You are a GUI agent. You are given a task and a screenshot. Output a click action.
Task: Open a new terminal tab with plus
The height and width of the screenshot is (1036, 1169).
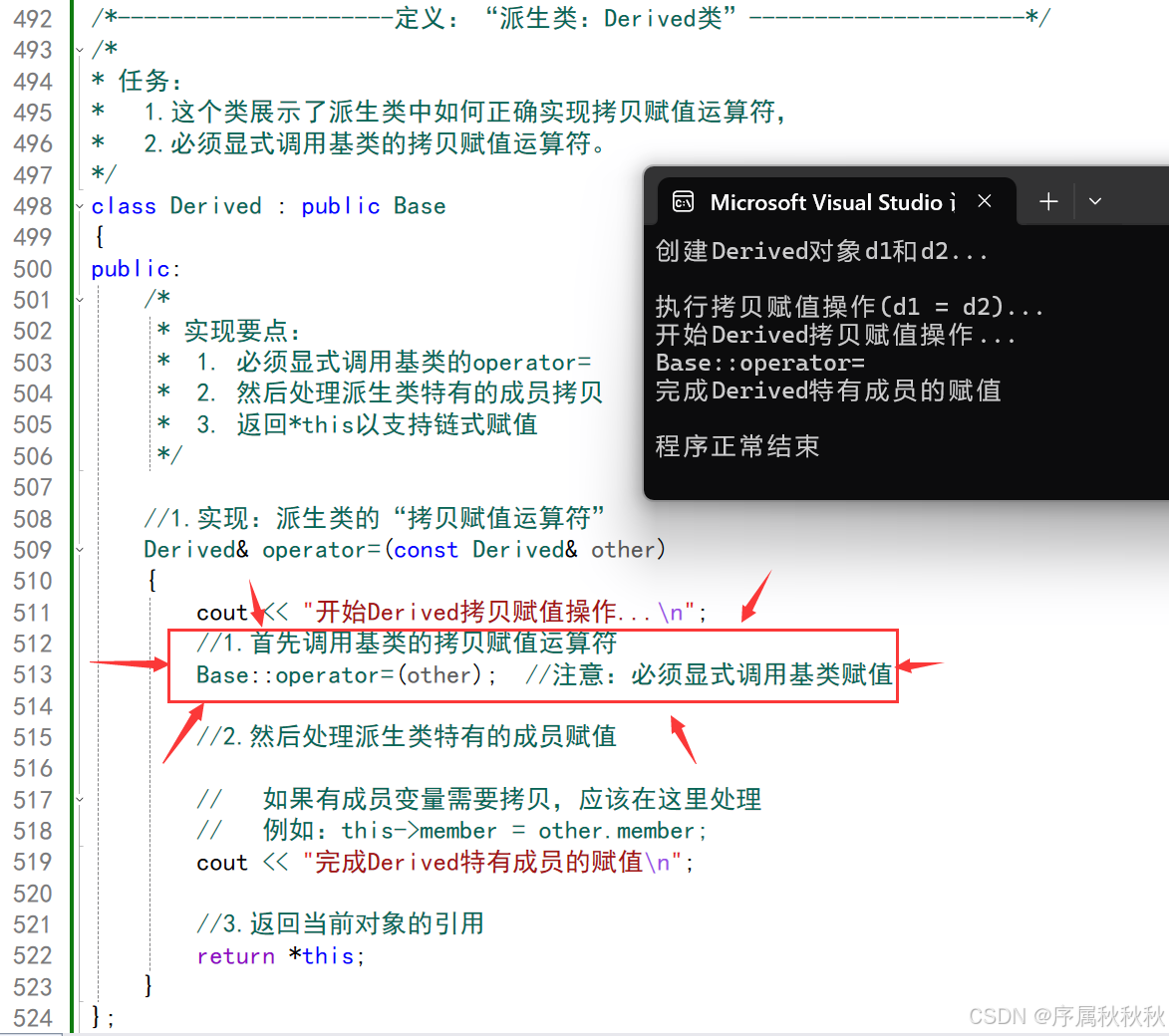coord(1048,201)
